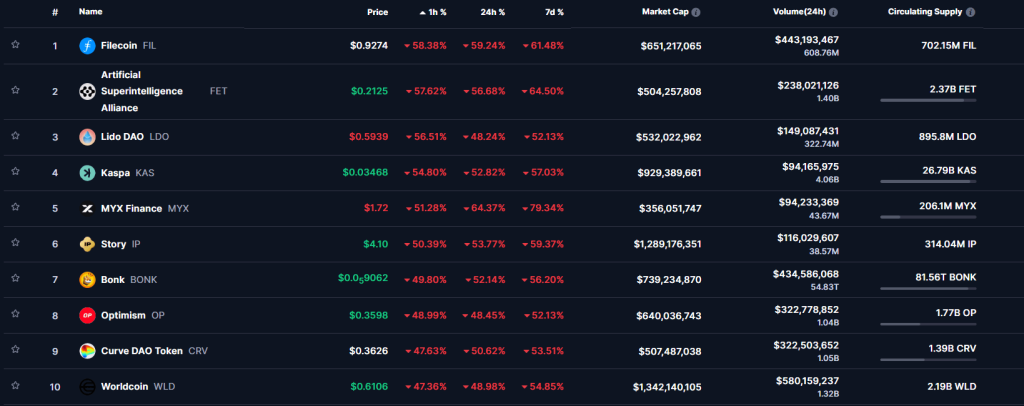The height and width of the screenshot is (406, 1024).
Task: Click the Worldcoin logo icon
Action: point(87,387)
